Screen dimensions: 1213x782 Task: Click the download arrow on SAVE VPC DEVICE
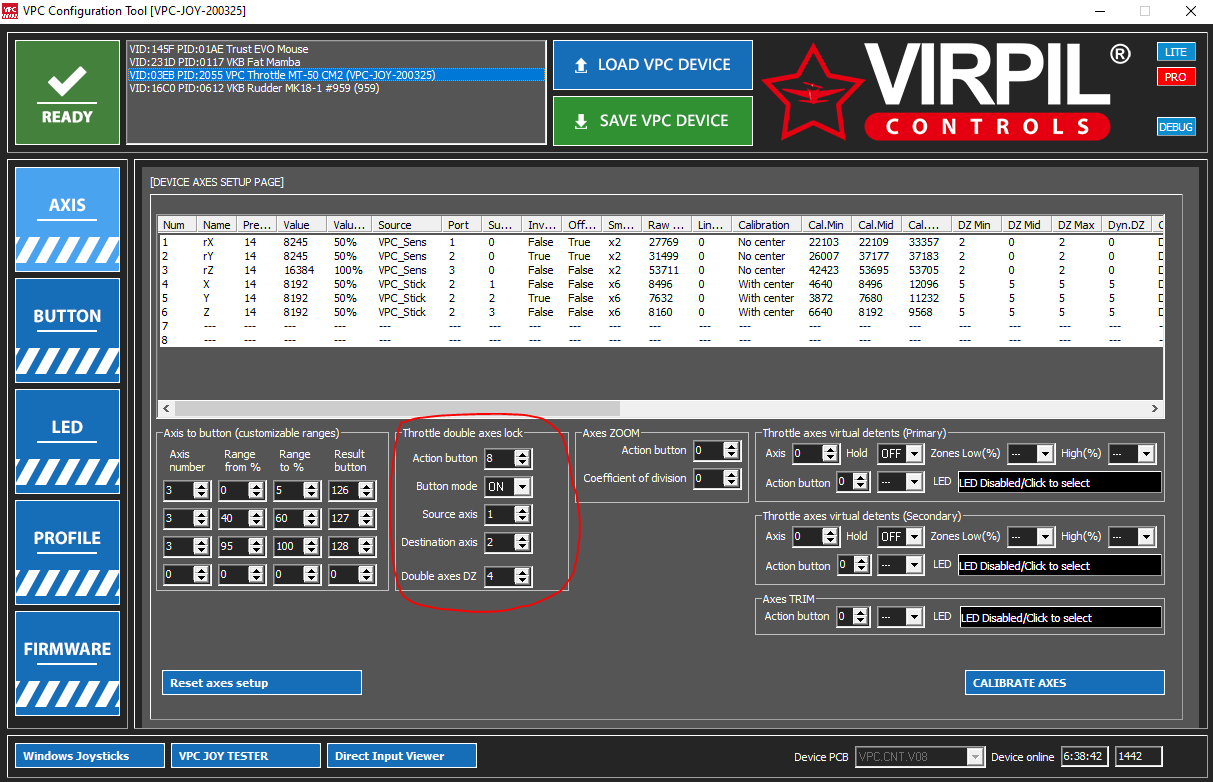pos(581,121)
